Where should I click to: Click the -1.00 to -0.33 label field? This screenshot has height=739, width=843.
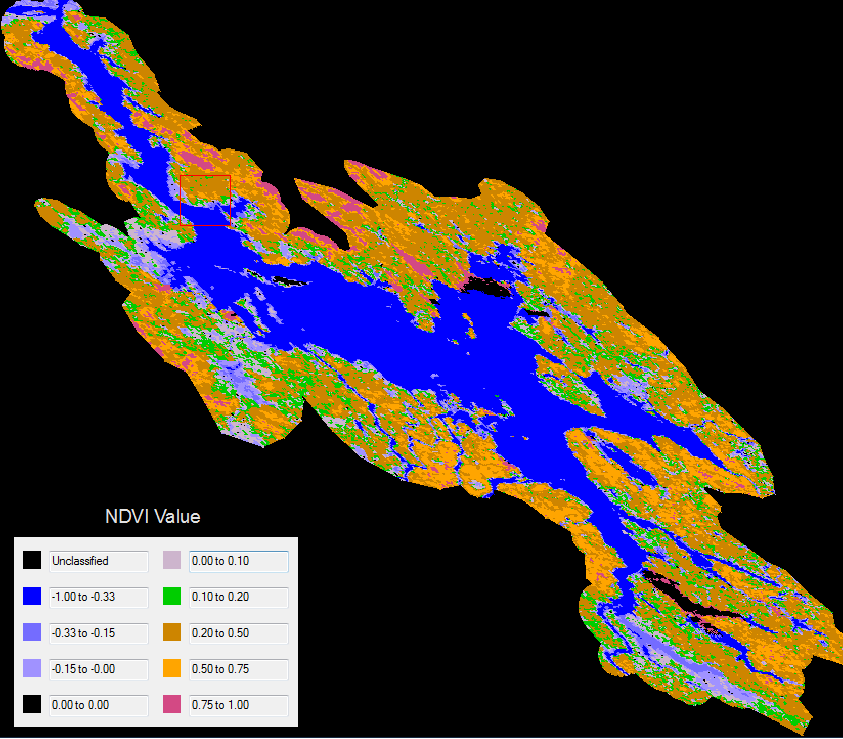click(99, 597)
